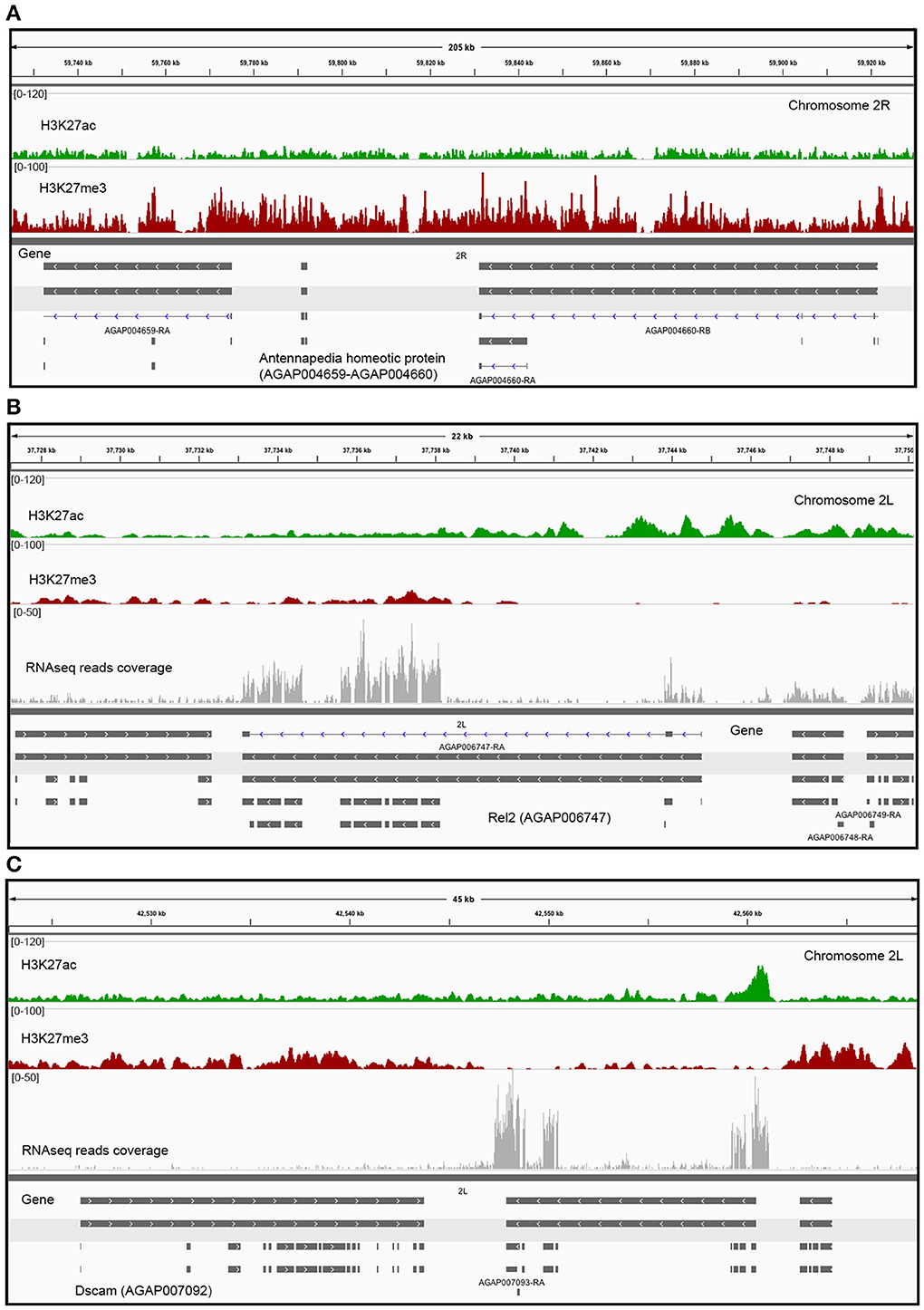
Task: Click ruler tick label 59,800 kb
Action: click(342, 63)
